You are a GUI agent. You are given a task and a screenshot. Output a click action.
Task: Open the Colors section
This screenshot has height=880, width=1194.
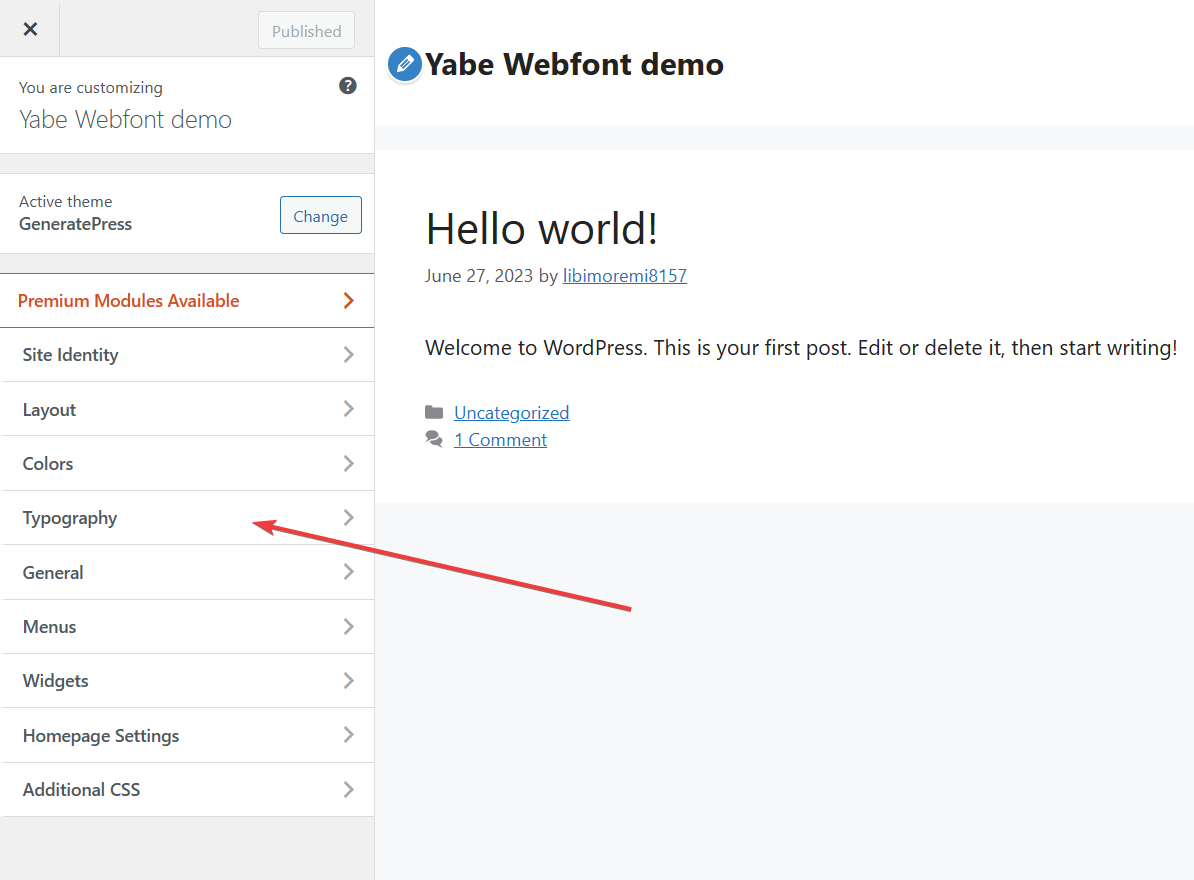tap(187, 464)
